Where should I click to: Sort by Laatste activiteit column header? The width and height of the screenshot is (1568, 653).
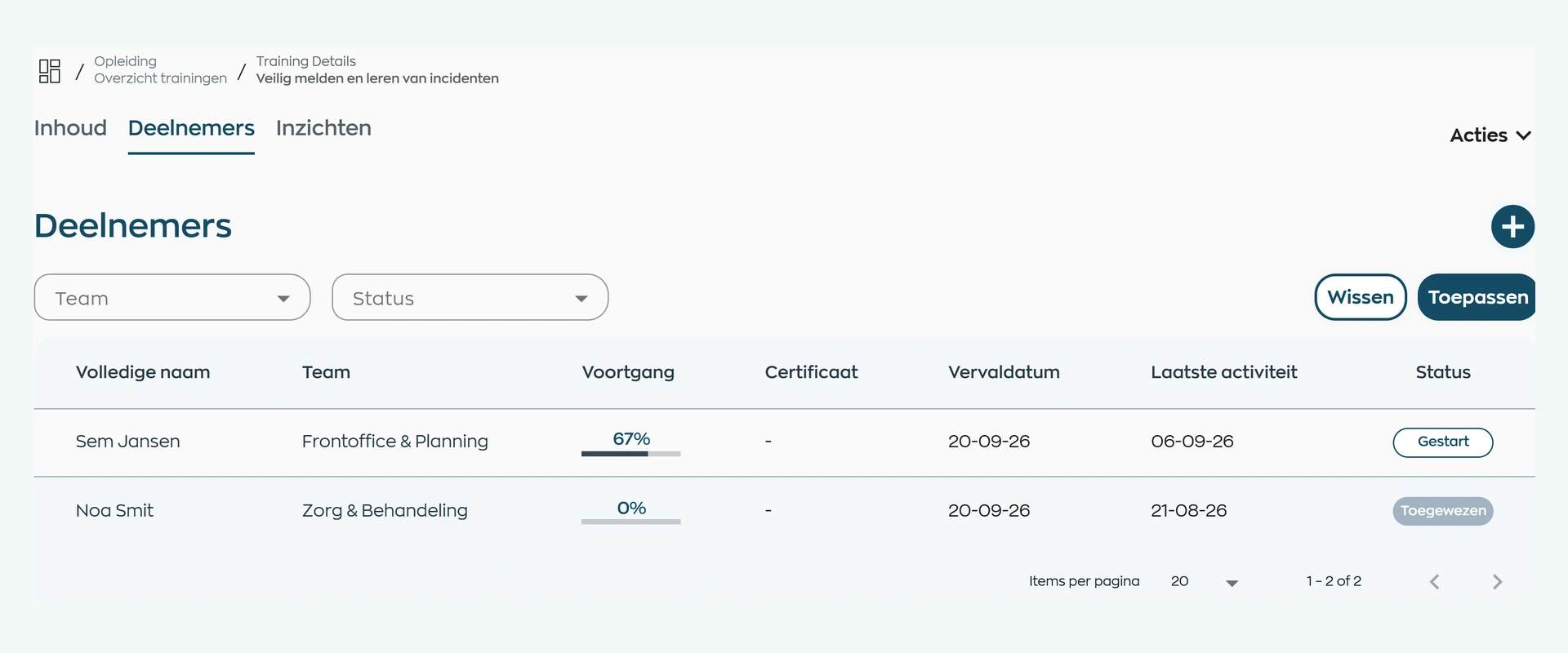pos(1224,372)
